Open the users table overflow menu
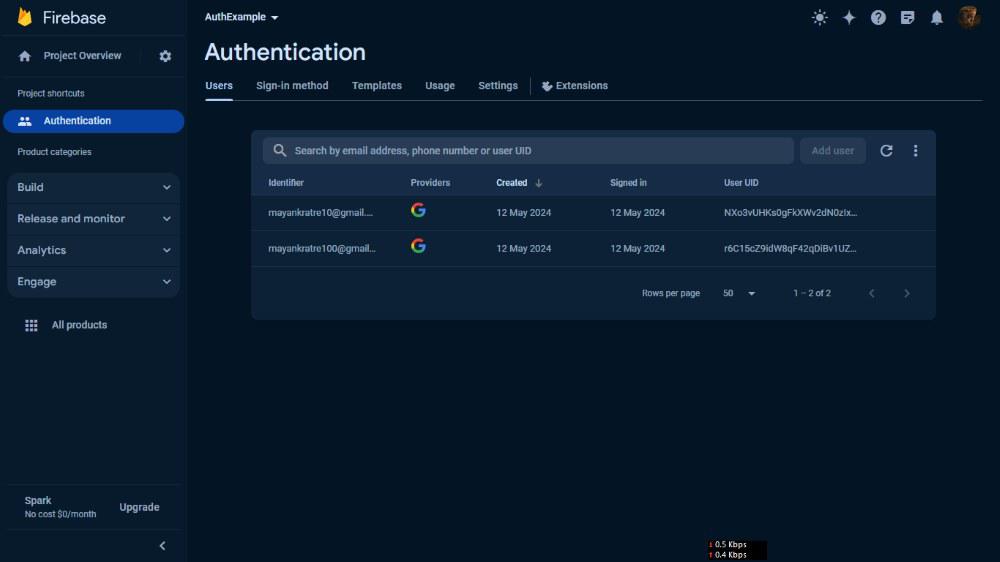Viewport: 1000px width, 562px height. point(915,151)
